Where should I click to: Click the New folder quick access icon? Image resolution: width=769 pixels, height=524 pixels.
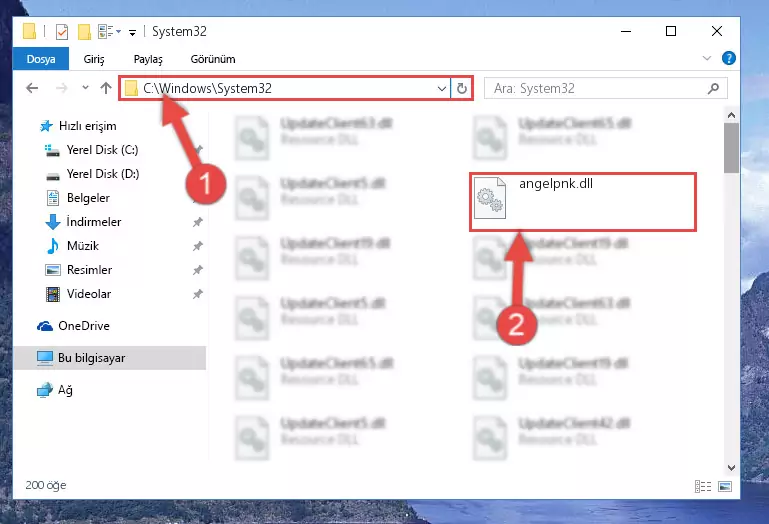[84, 32]
